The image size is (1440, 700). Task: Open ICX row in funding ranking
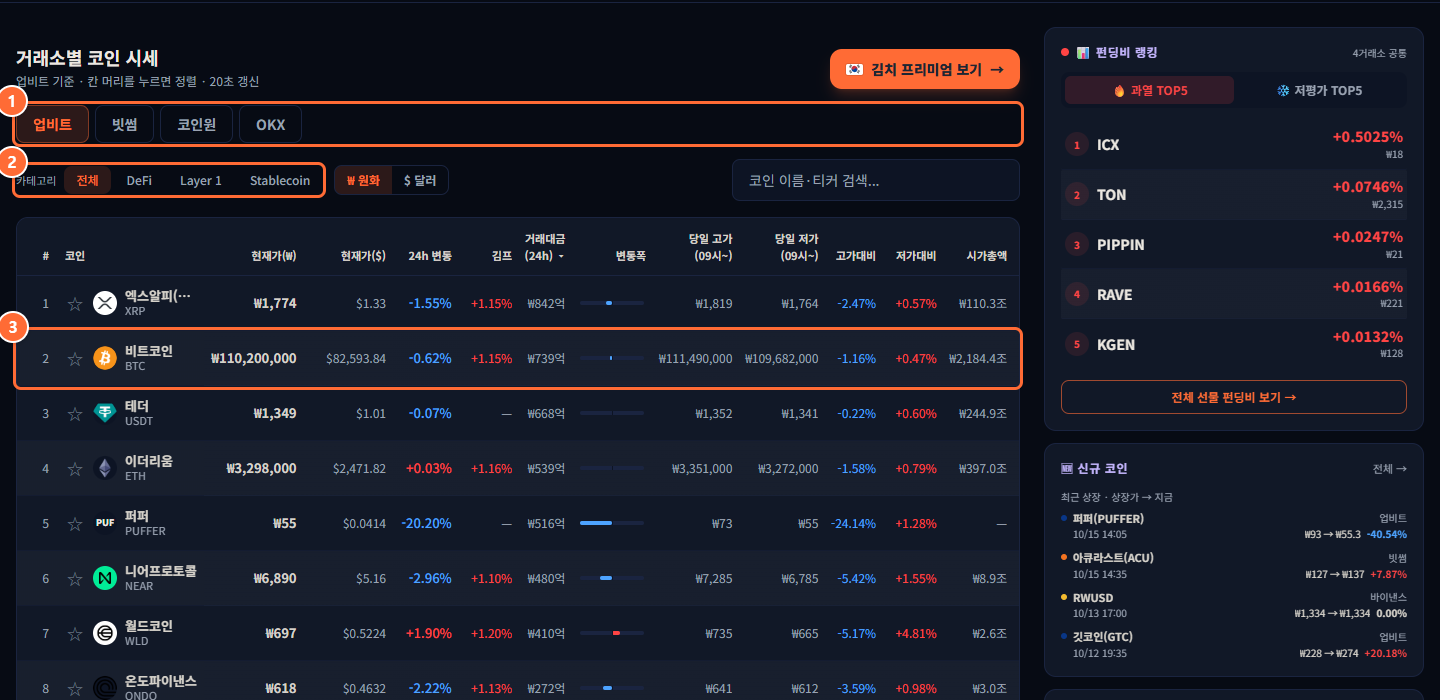[1234, 145]
